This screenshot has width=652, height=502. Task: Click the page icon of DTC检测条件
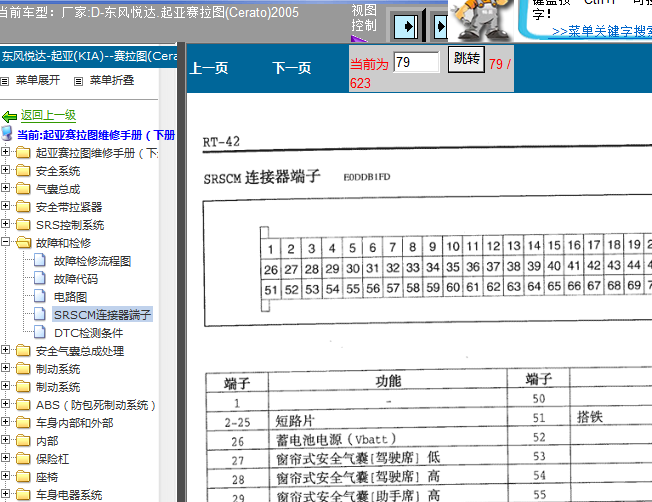(40, 331)
